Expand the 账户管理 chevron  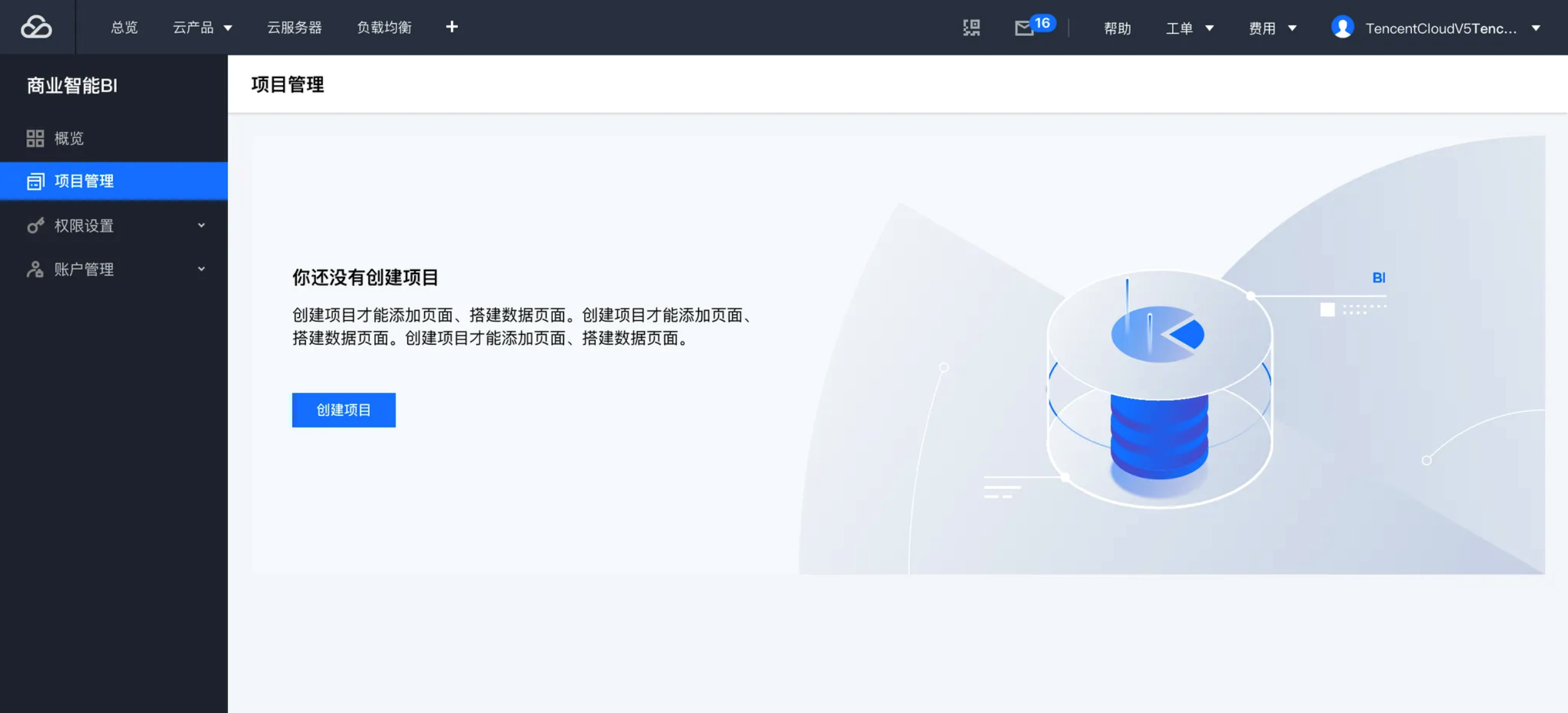coord(201,269)
